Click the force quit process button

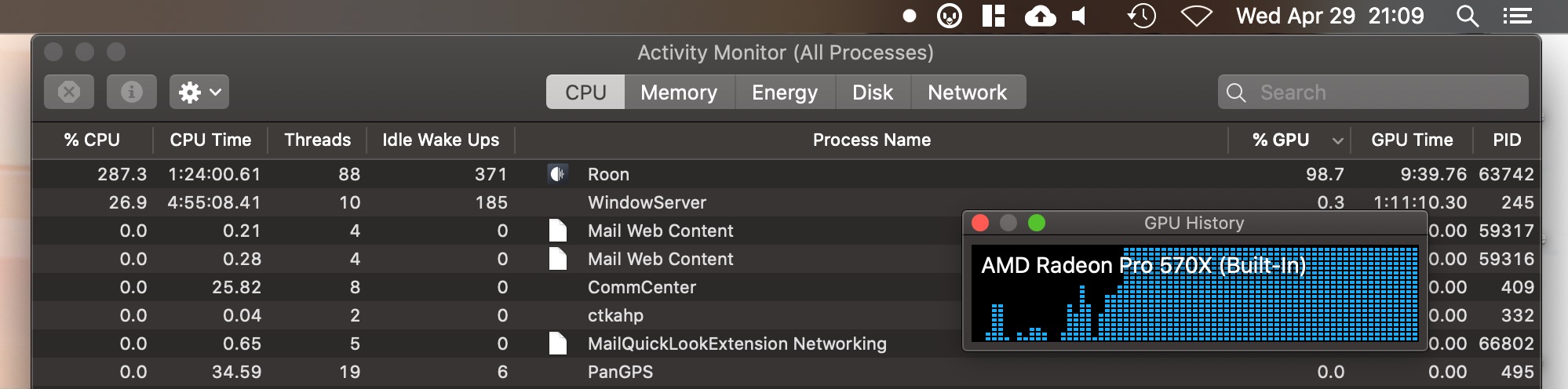click(69, 93)
